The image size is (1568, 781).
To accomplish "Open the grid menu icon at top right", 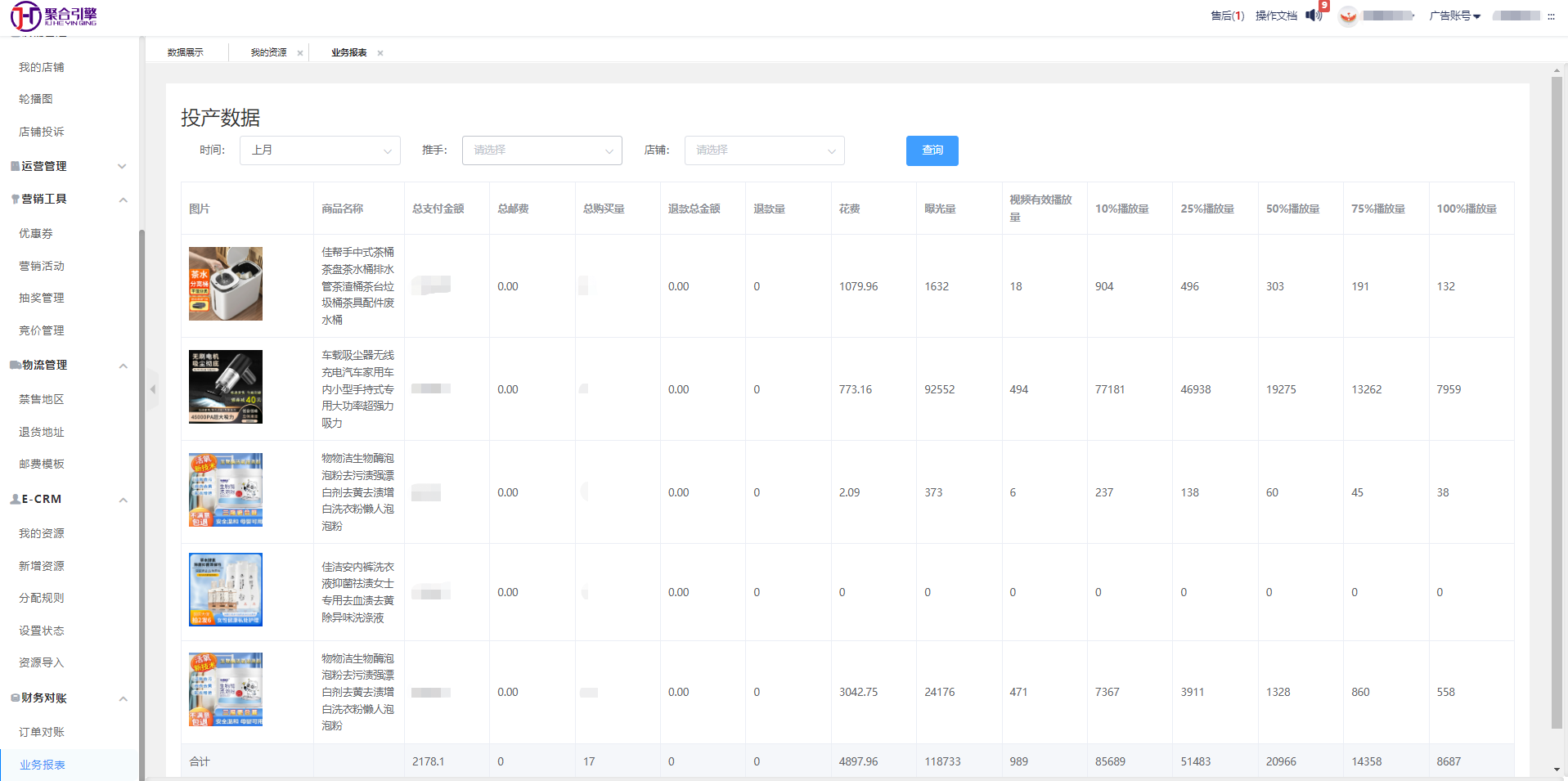I will click(1551, 16).
